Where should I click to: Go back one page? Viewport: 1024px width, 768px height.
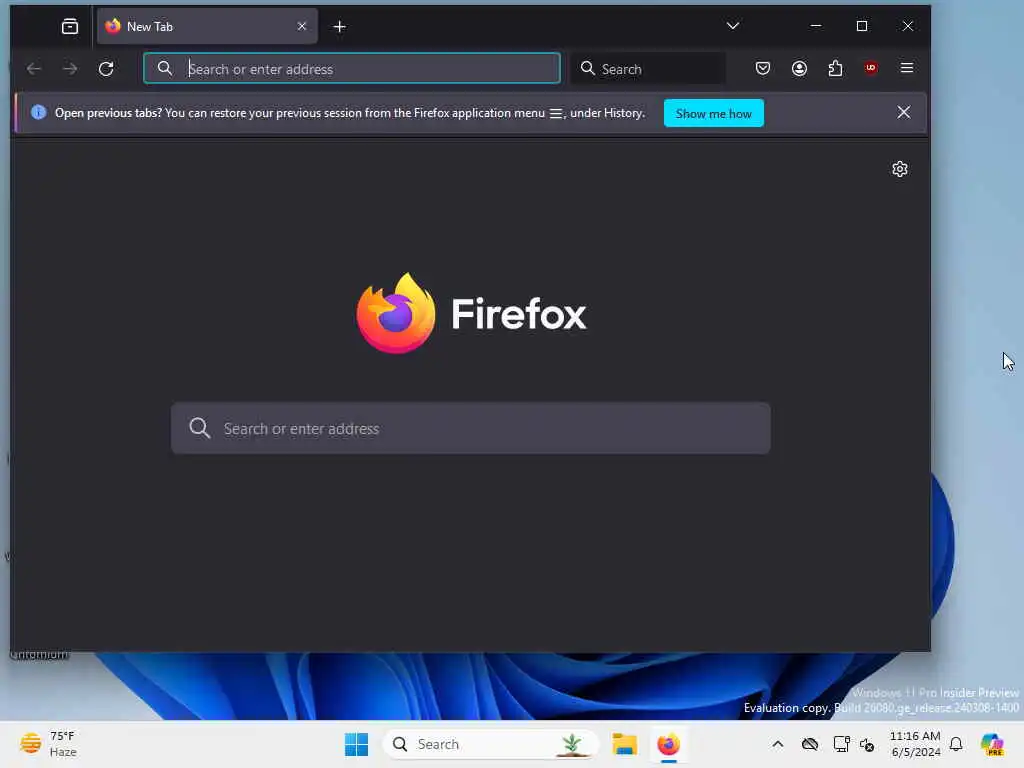point(34,68)
